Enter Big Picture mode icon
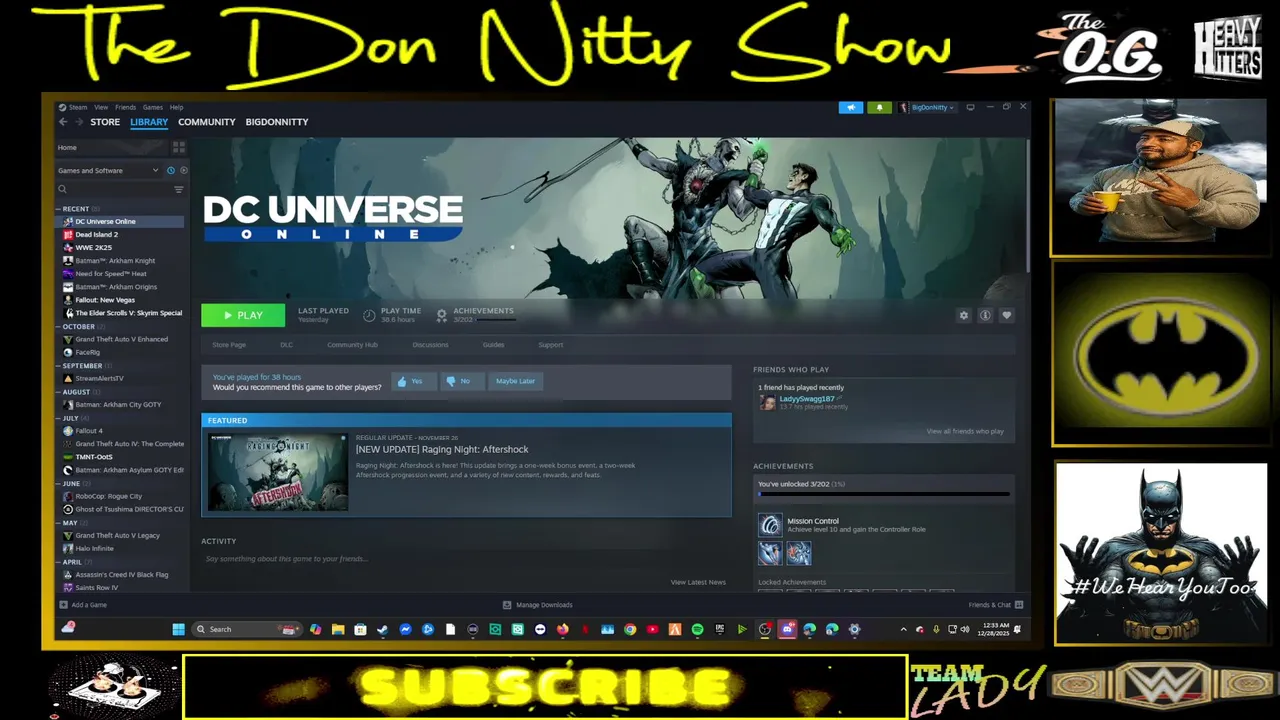1280x720 pixels. click(x=970, y=107)
